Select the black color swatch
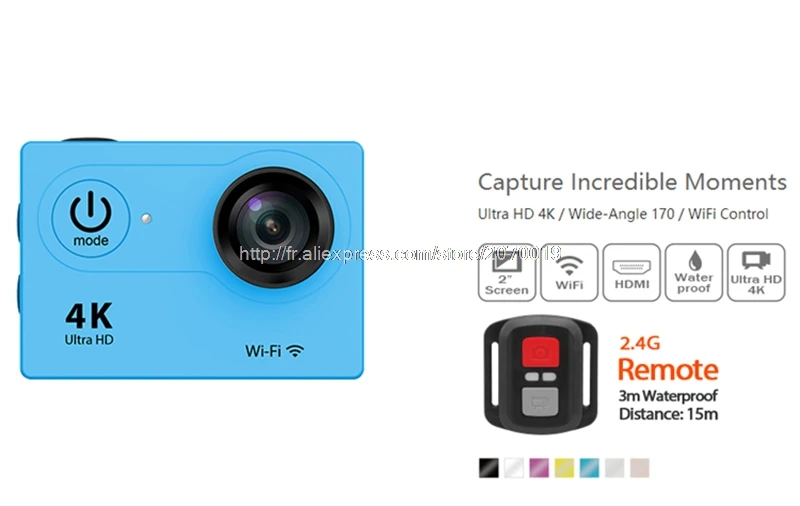The width and height of the screenshot is (800, 506). pos(489,468)
